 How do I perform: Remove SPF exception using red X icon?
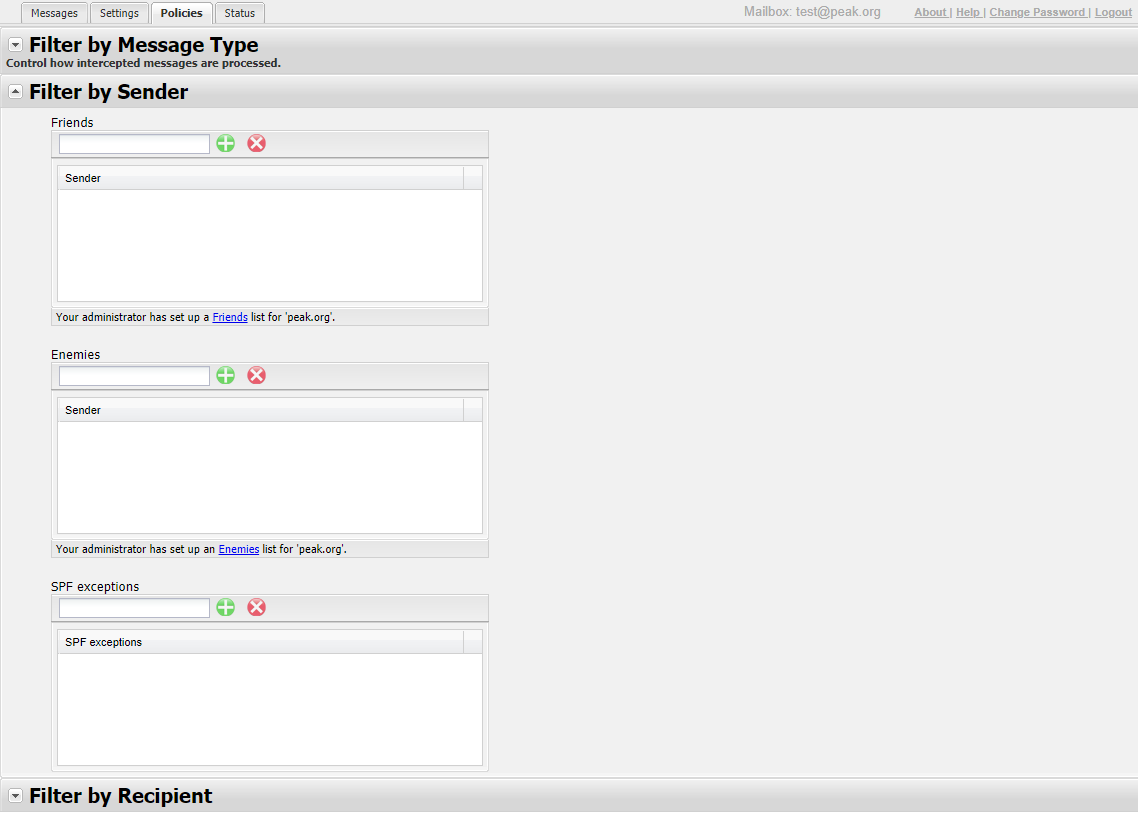[x=257, y=607]
